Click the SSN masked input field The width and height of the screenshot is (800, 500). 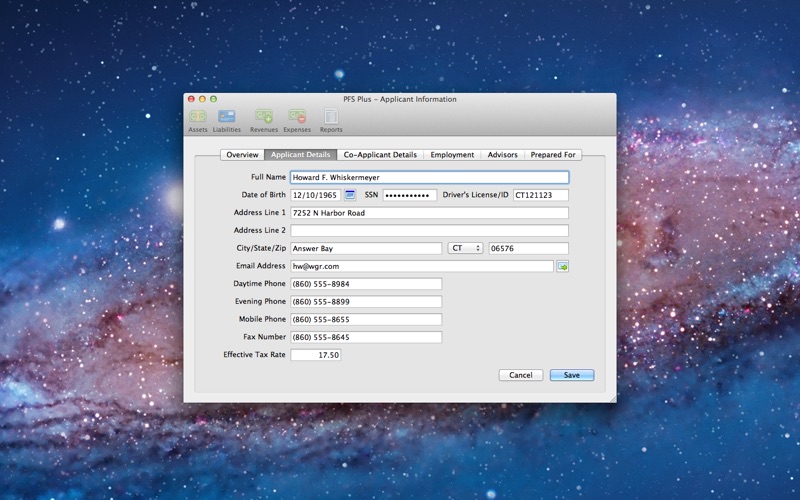click(x=409, y=195)
